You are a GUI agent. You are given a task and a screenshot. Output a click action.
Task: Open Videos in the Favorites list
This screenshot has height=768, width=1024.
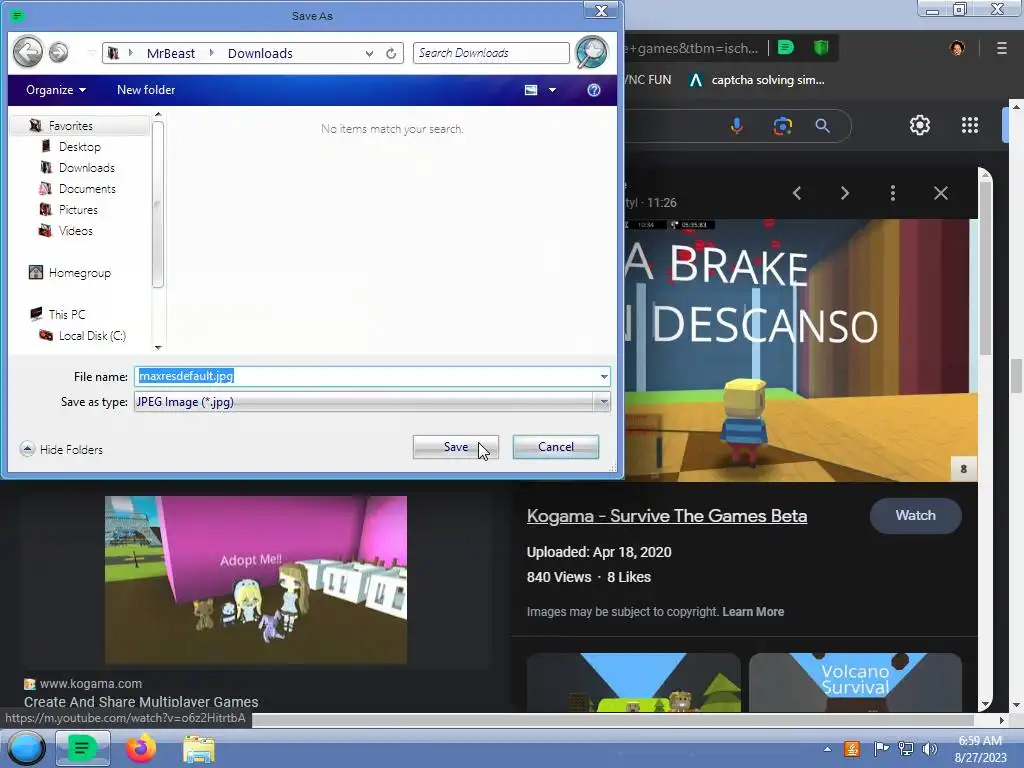click(x=75, y=231)
